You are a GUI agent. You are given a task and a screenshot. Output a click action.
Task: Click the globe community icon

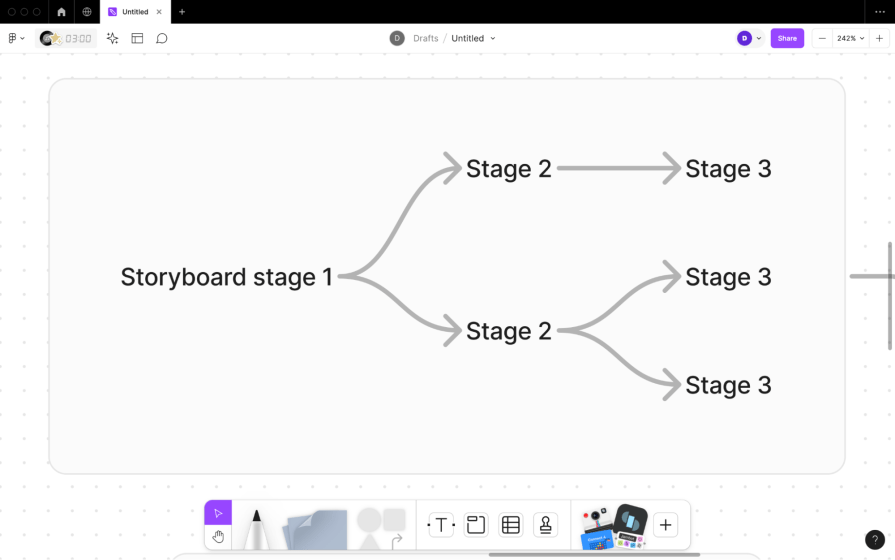87,11
